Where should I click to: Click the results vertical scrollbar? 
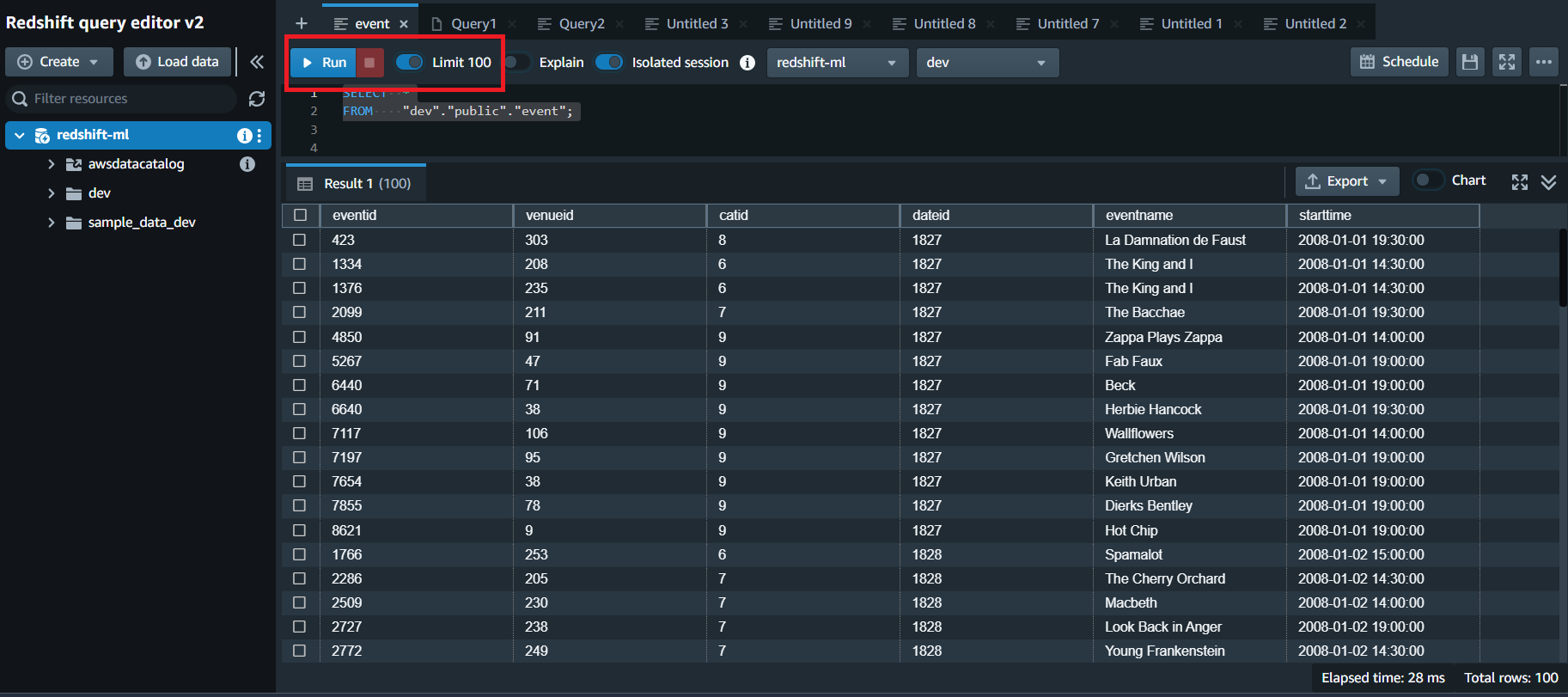[1563, 266]
